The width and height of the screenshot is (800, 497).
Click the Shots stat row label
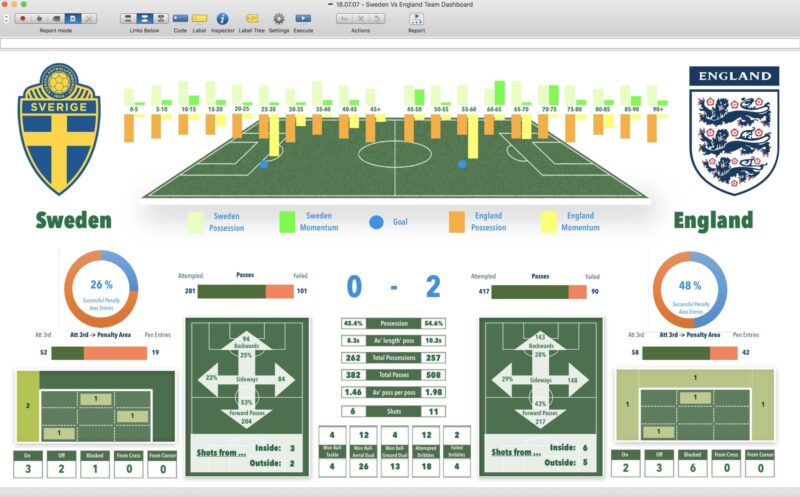(x=394, y=411)
